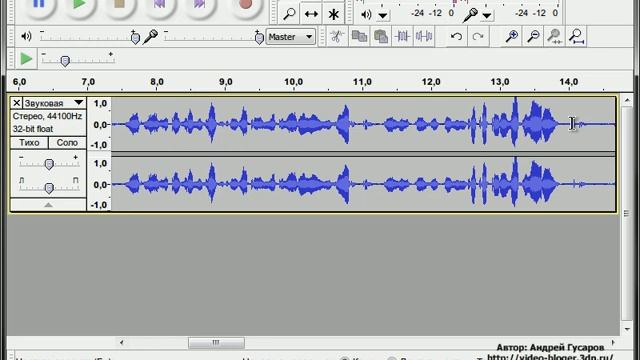Select the Zoom magnifier tool
The image size is (640, 360).
coord(289,14)
